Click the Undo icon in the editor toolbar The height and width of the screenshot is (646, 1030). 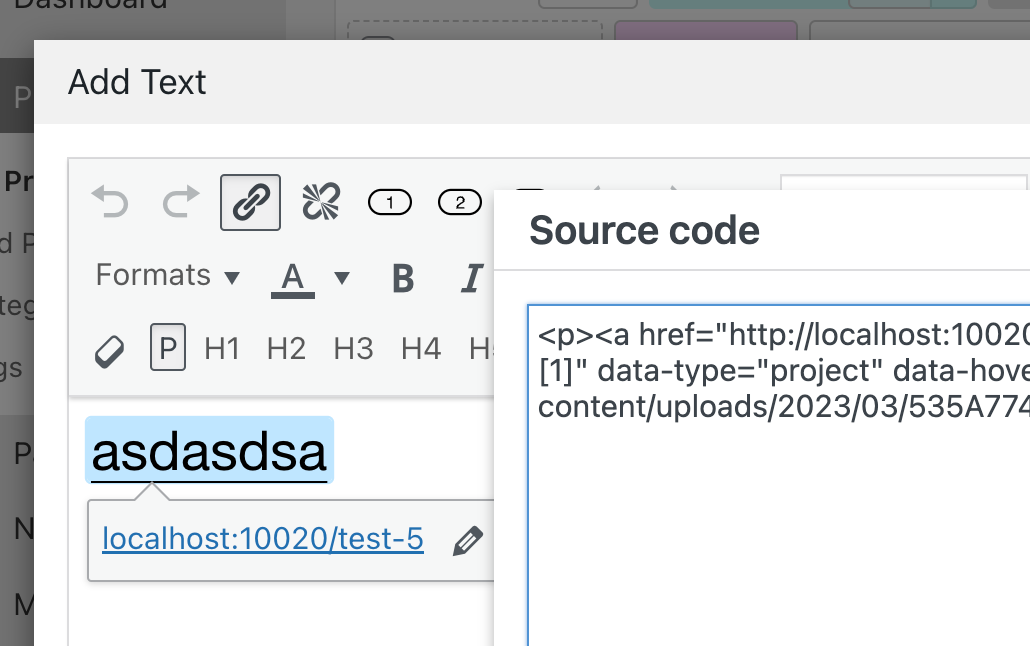click(x=110, y=202)
